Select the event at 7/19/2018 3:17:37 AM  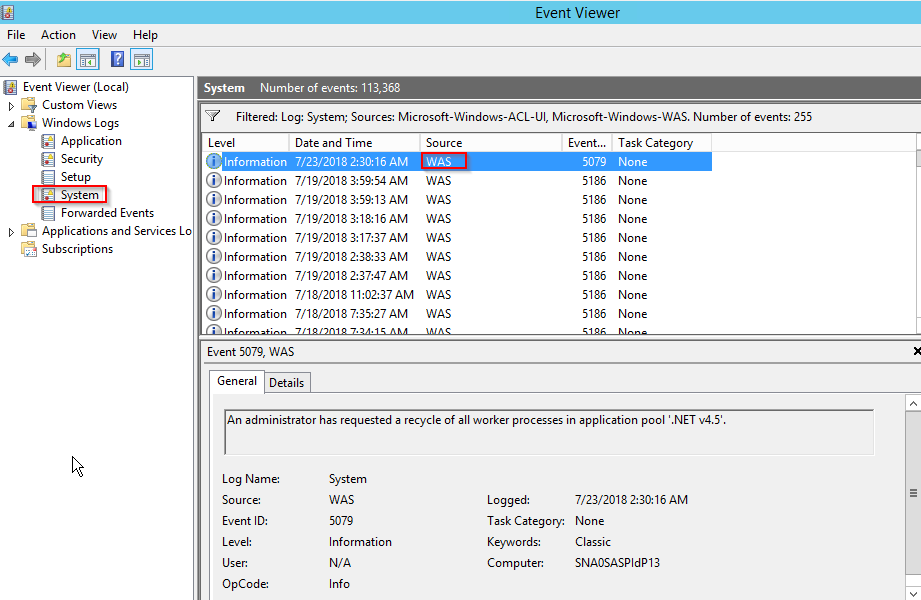click(x=457, y=237)
